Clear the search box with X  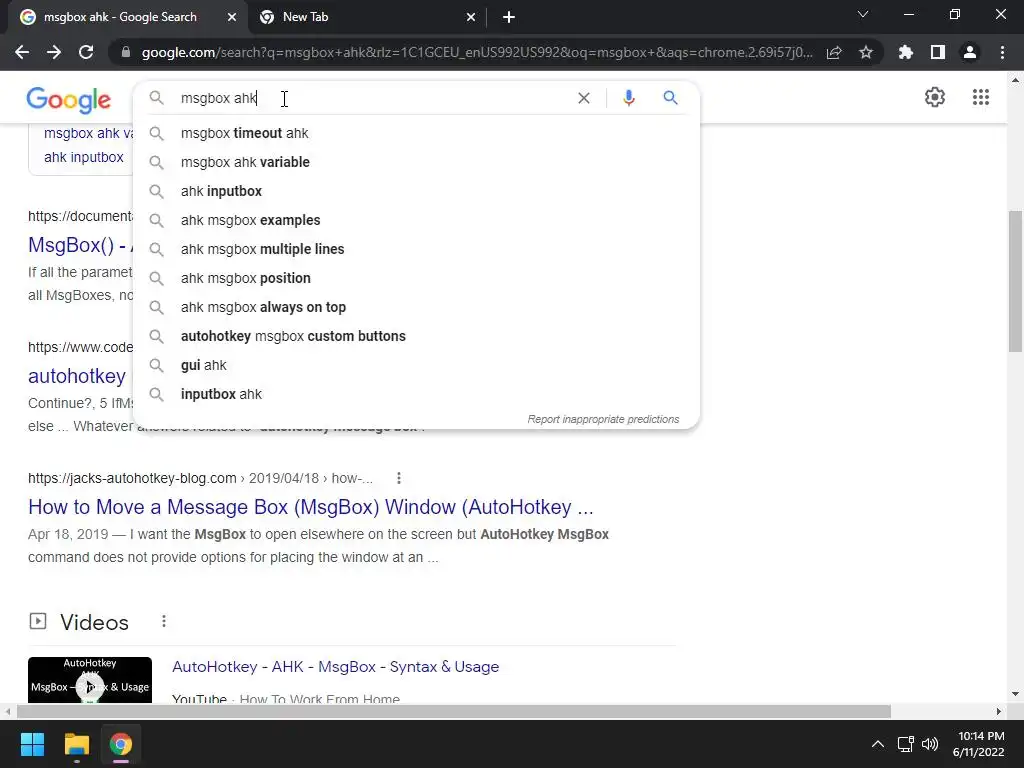584,98
